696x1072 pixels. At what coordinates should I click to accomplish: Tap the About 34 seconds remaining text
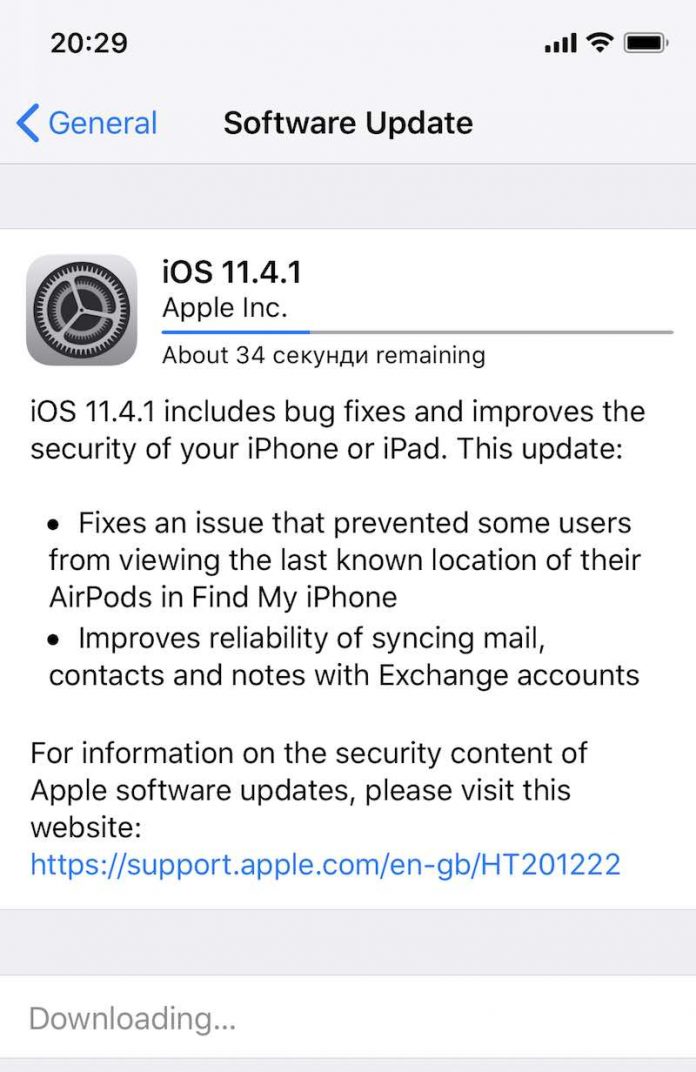pos(323,356)
